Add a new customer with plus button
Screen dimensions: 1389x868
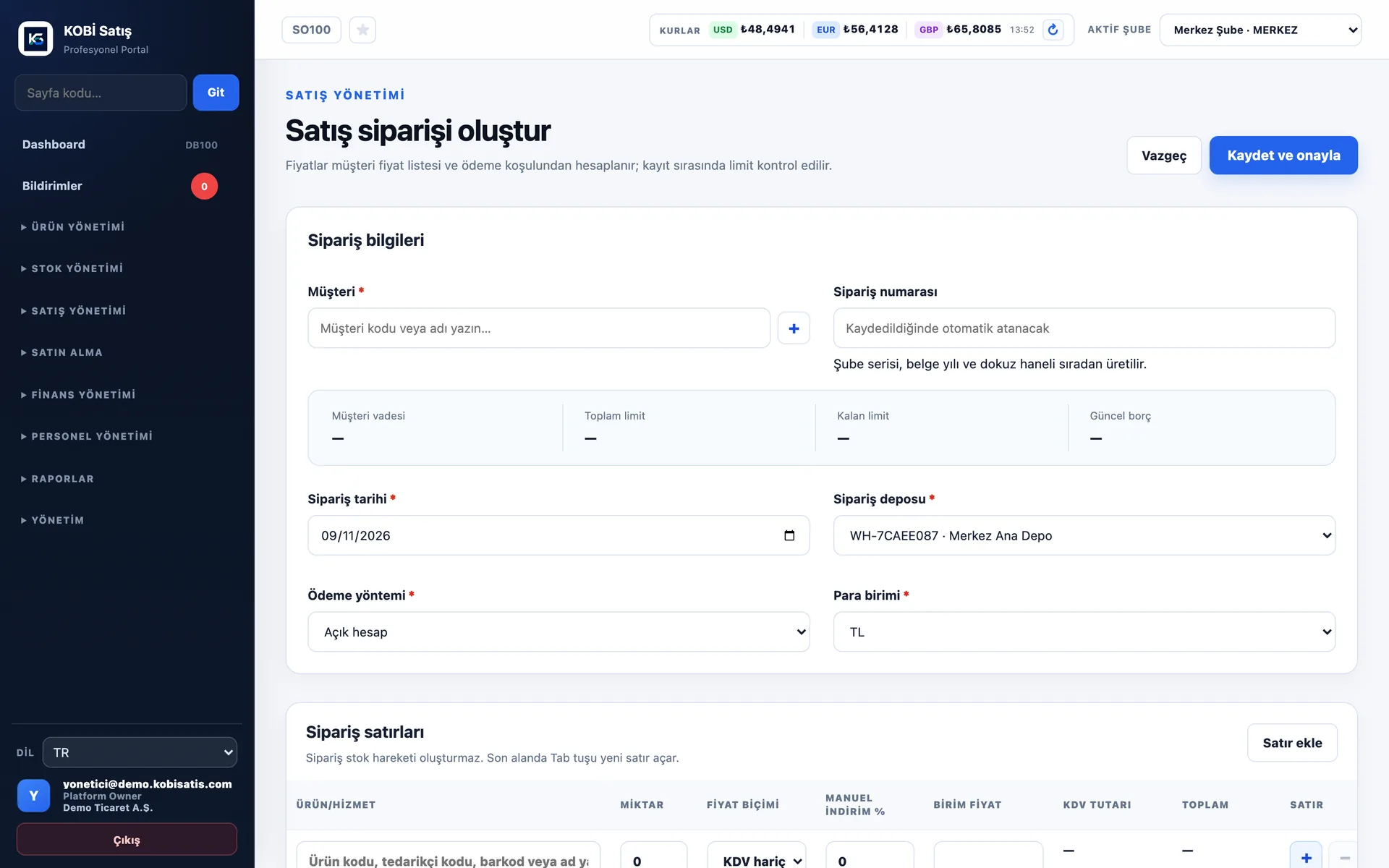794,328
